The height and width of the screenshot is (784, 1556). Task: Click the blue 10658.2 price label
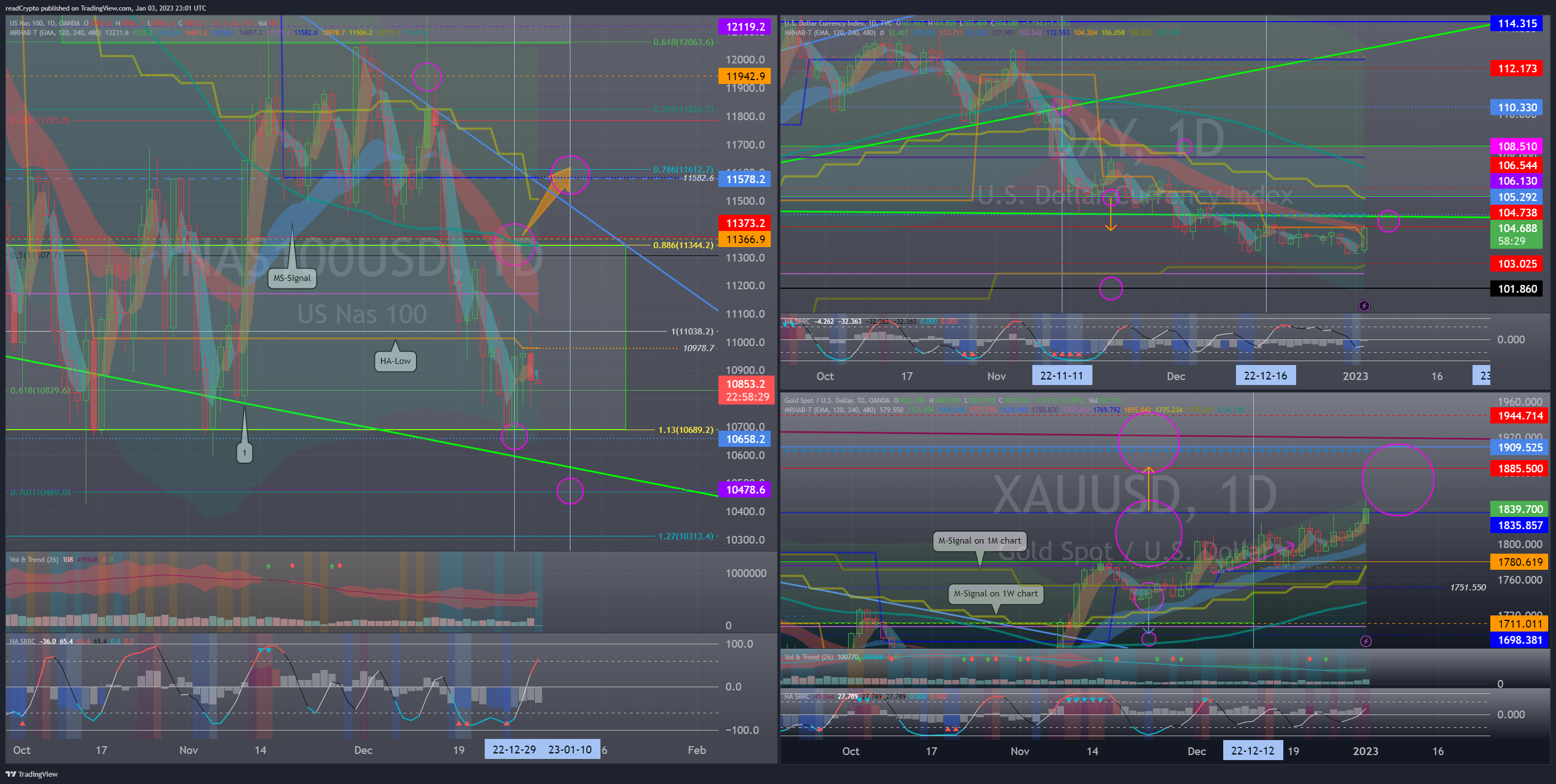point(745,439)
